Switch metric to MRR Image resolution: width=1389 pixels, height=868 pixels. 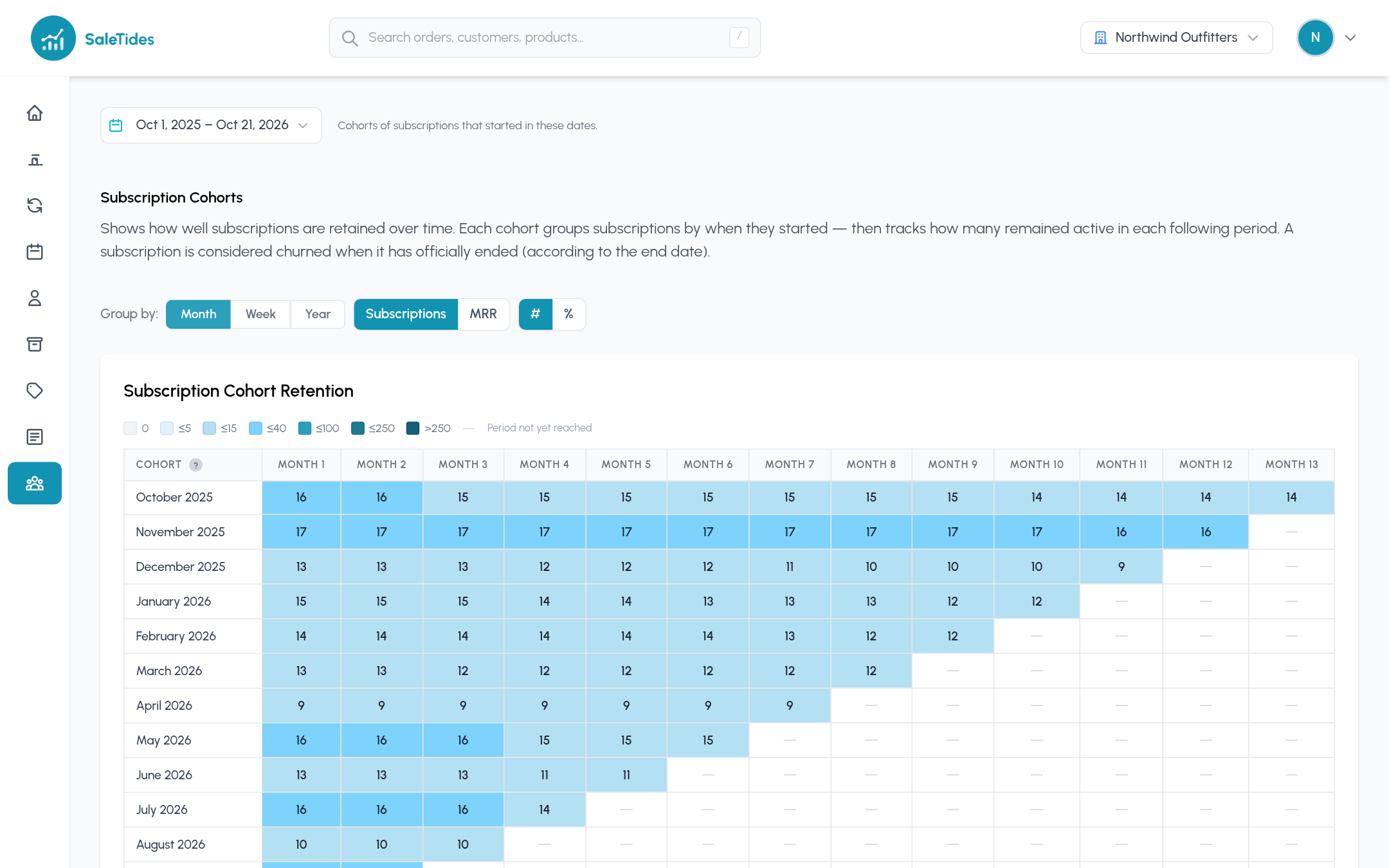[x=483, y=314]
